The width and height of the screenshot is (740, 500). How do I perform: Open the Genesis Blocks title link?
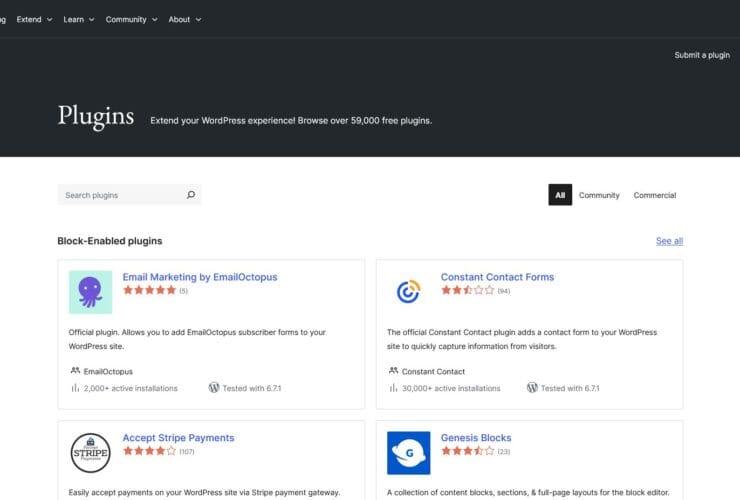click(476, 438)
